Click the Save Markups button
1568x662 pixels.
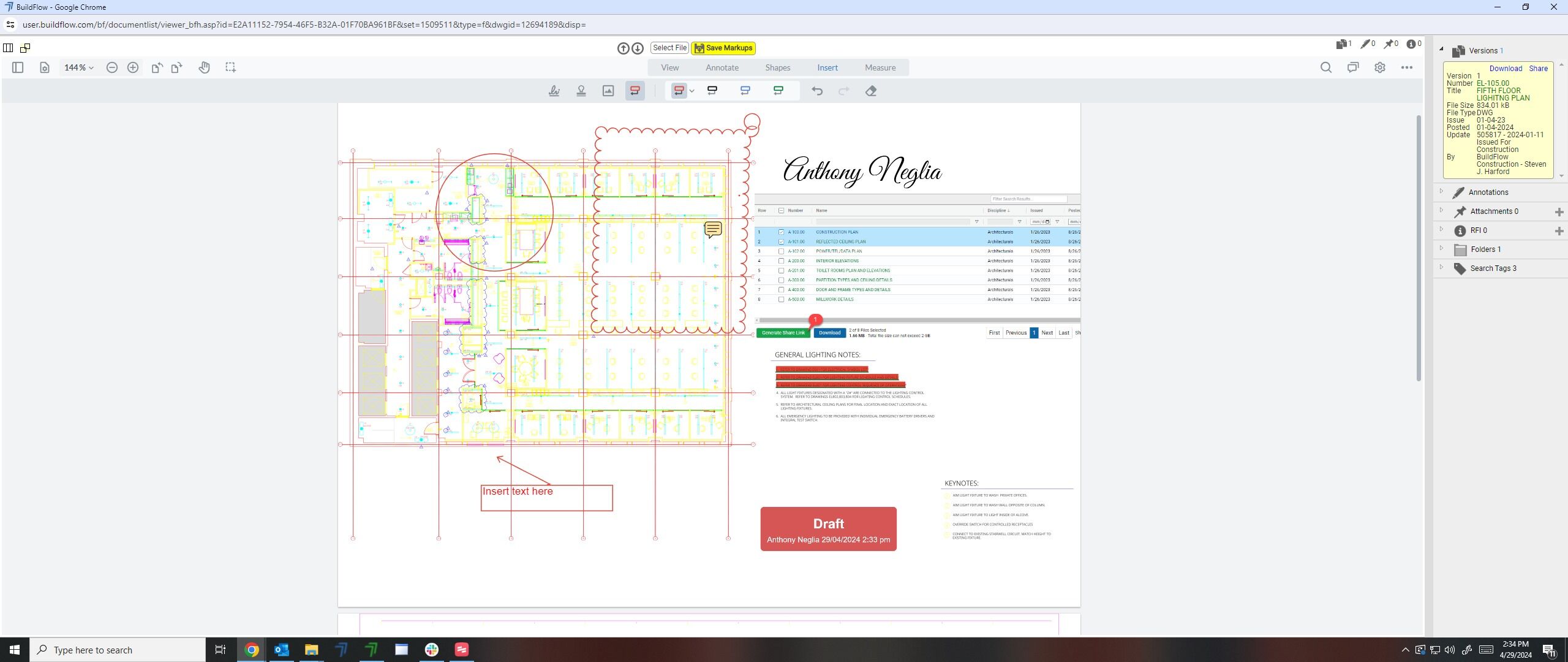click(723, 48)
